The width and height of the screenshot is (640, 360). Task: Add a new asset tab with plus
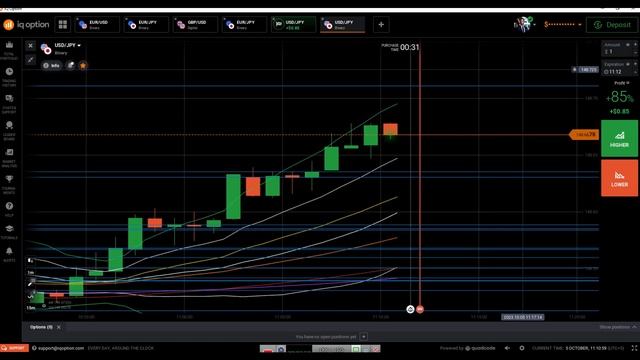tap(381, 24)
